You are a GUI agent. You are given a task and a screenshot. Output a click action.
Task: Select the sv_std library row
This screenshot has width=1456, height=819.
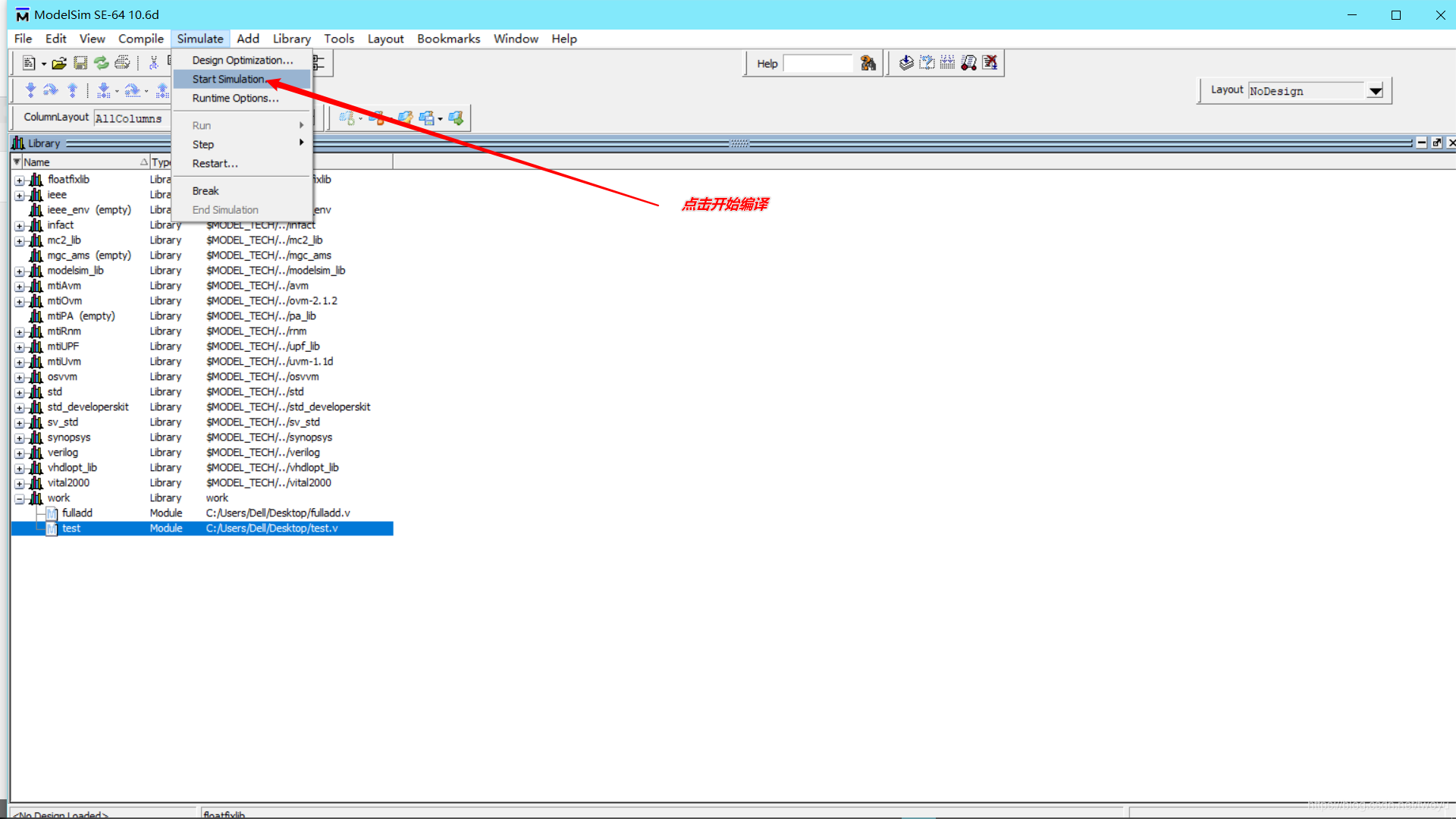(202, 422)
